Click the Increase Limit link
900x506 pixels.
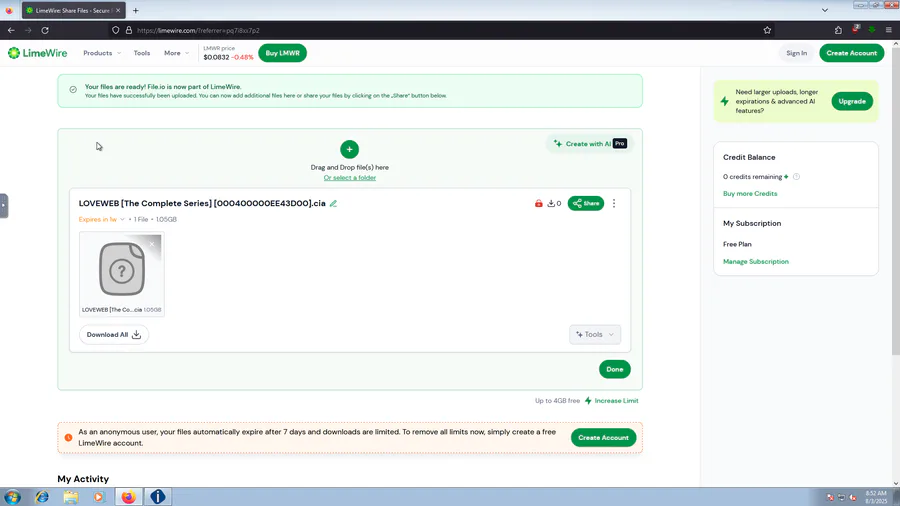pos(611,400)
